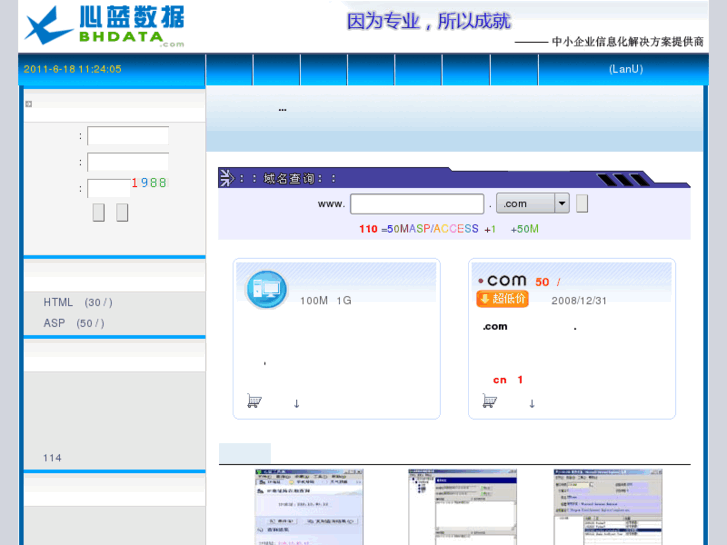Click the 1988 captcha image
The width and height of the screenshot is (727, 545).
149,183
